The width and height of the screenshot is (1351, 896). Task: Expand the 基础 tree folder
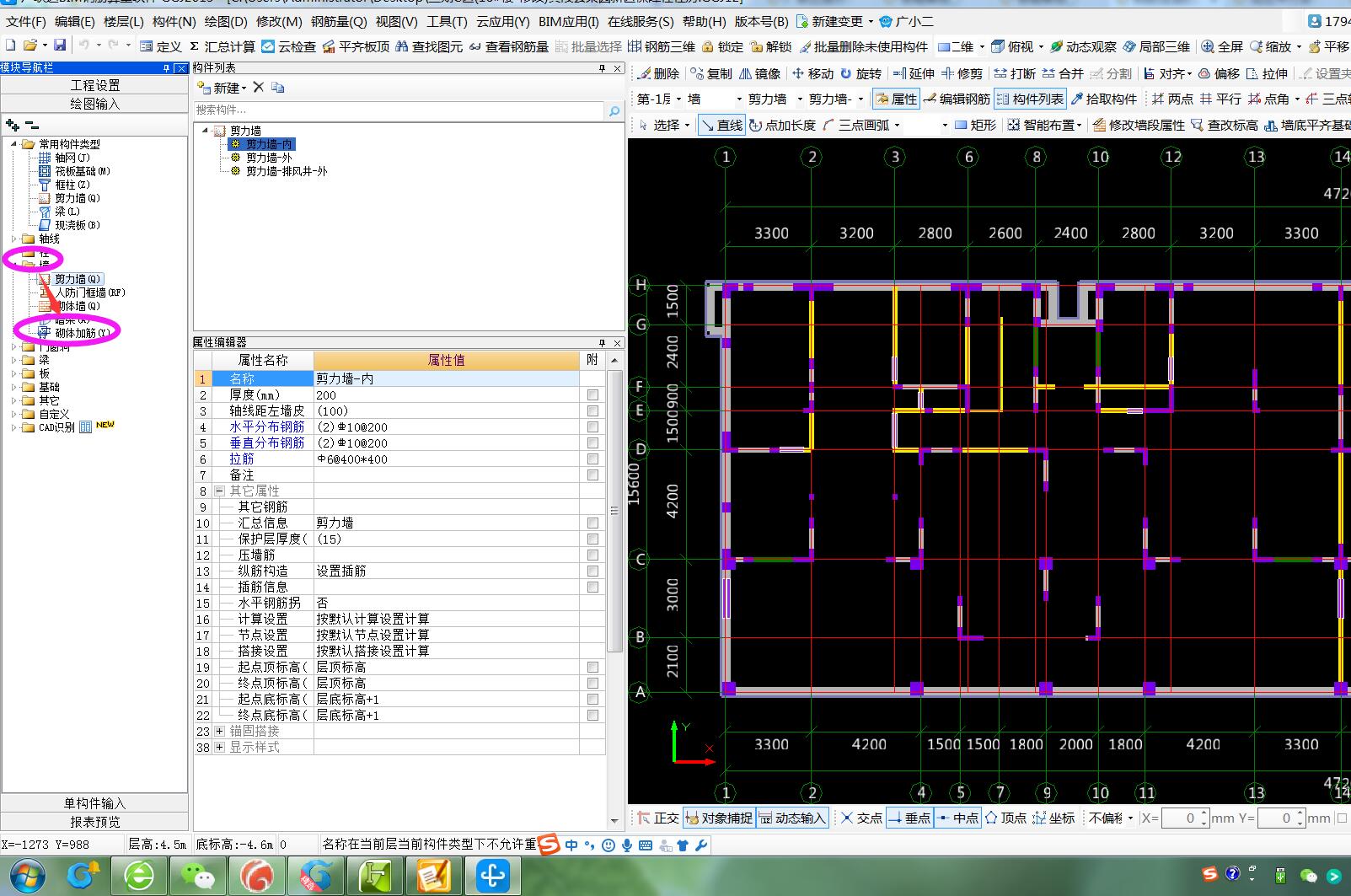(x=14, y=387)
